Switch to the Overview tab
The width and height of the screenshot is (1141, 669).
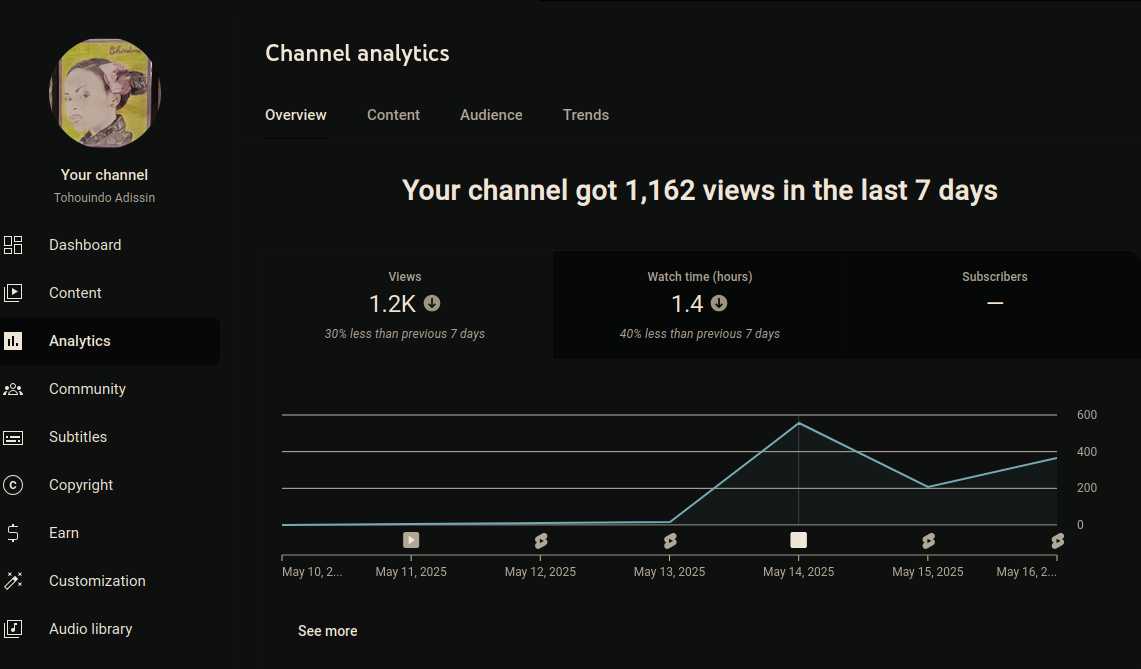click(x=295, y=115)
